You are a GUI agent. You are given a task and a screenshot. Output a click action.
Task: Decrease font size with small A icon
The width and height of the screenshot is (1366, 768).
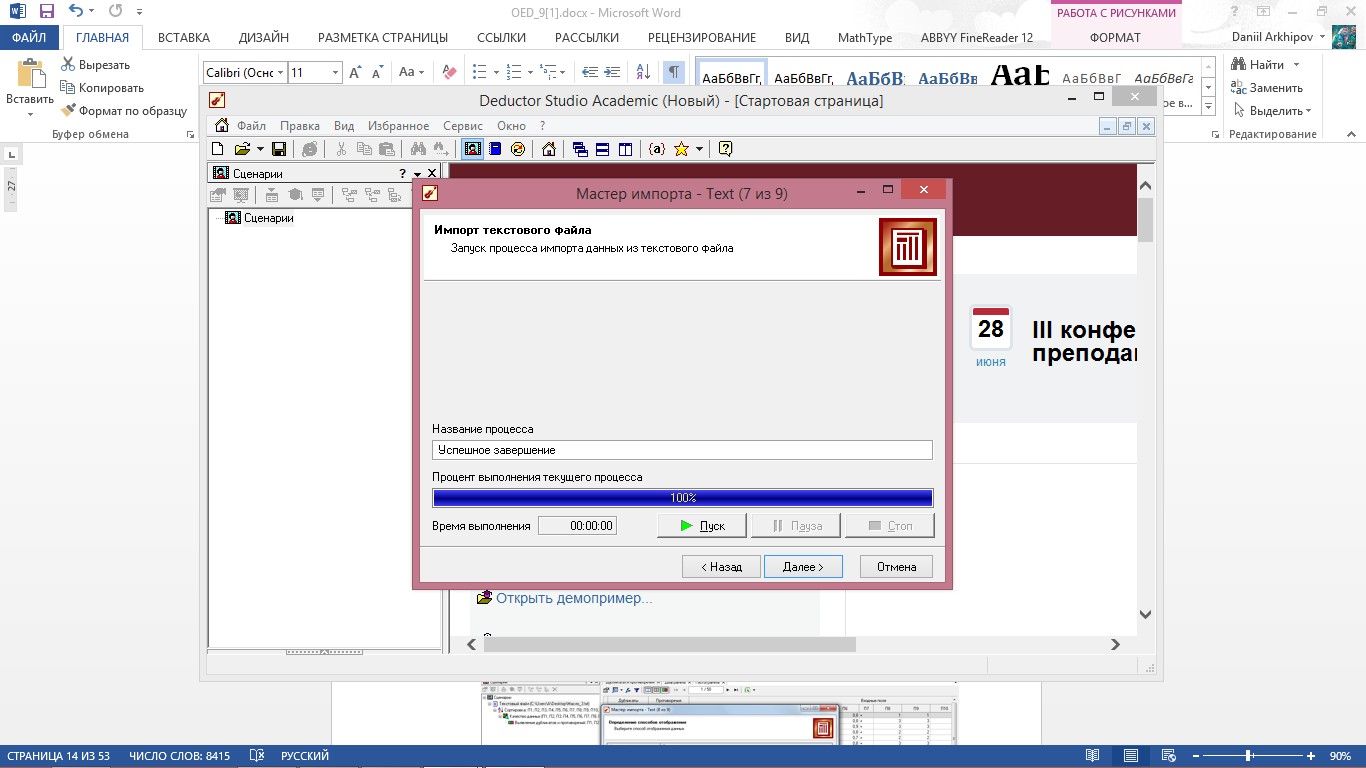click(377, 72)
